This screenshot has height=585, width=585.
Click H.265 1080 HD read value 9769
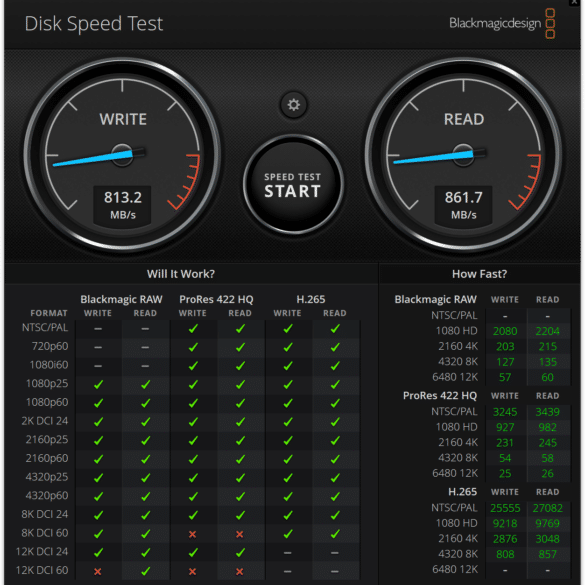pos(547,523)
